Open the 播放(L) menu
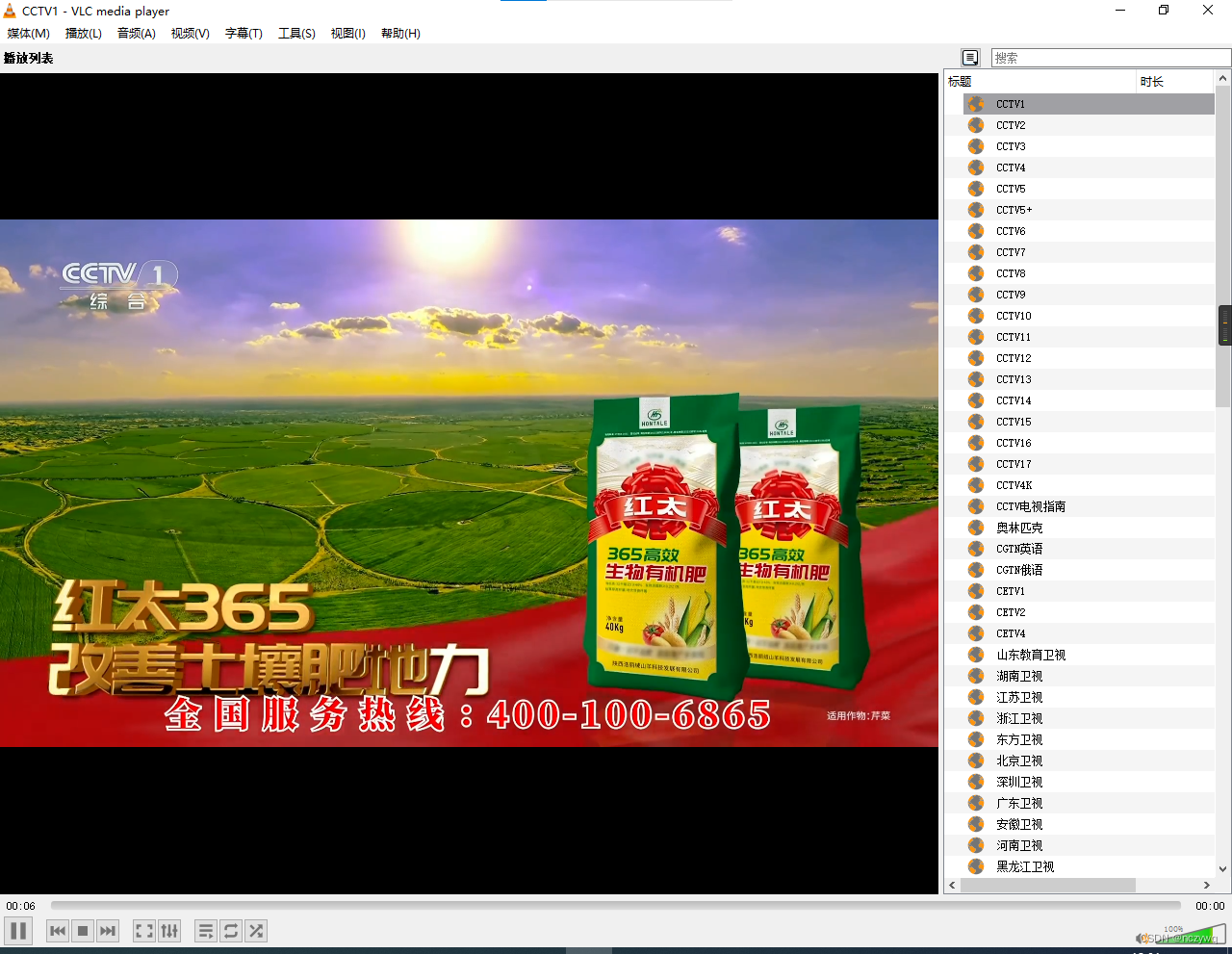 (84, 33)
